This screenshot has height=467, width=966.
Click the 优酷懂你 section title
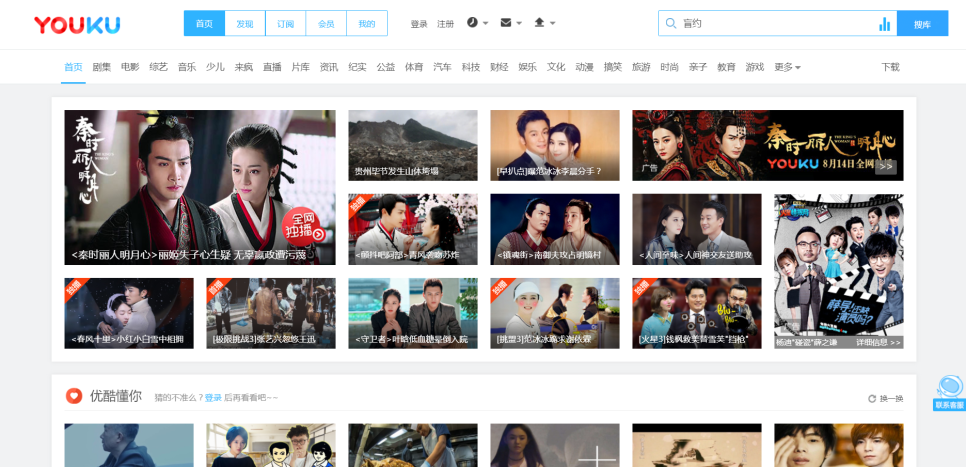116,396
